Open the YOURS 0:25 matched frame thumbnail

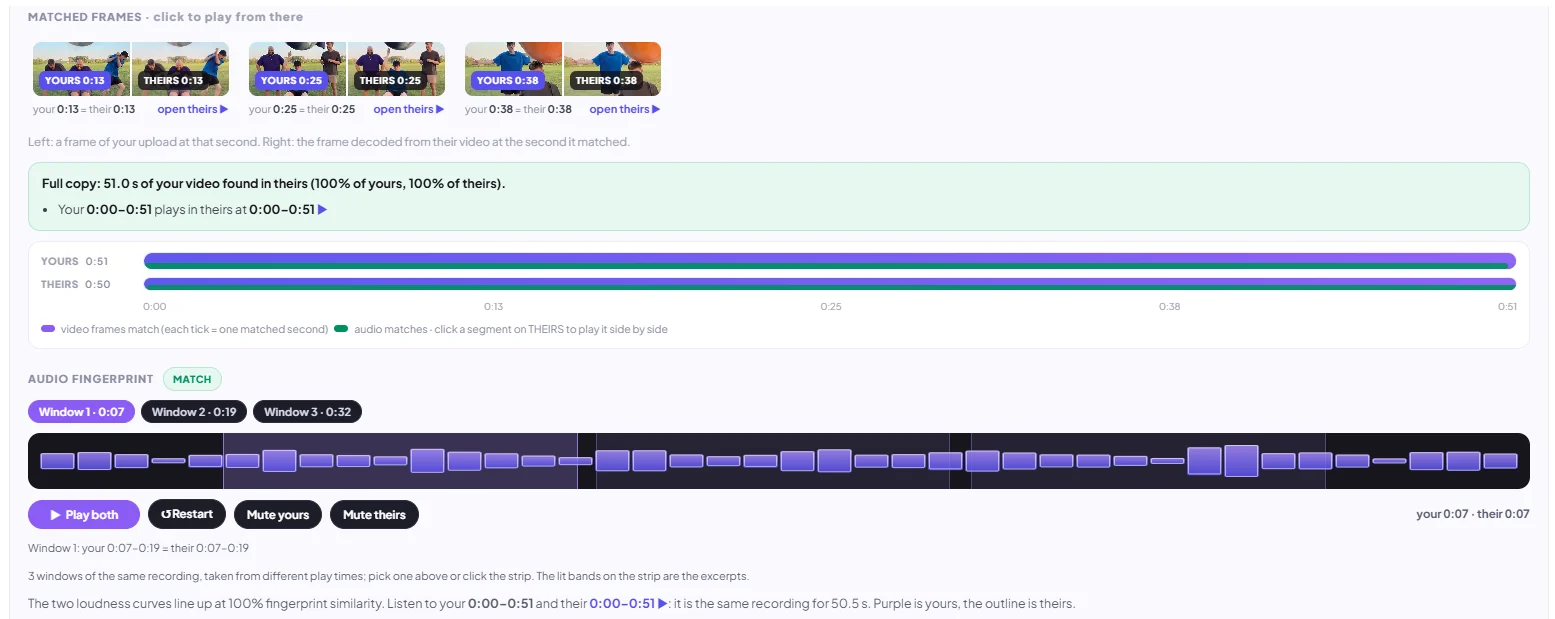[x=298, y=69]
